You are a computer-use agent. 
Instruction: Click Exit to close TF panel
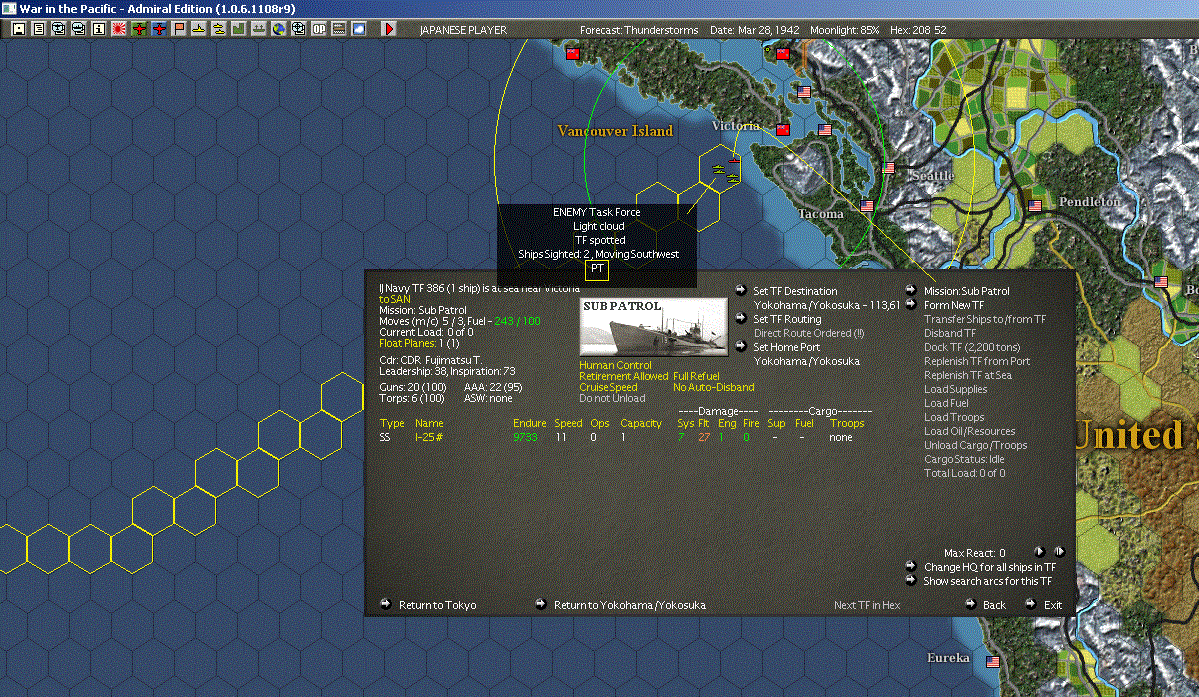(x=1053, y=605)
